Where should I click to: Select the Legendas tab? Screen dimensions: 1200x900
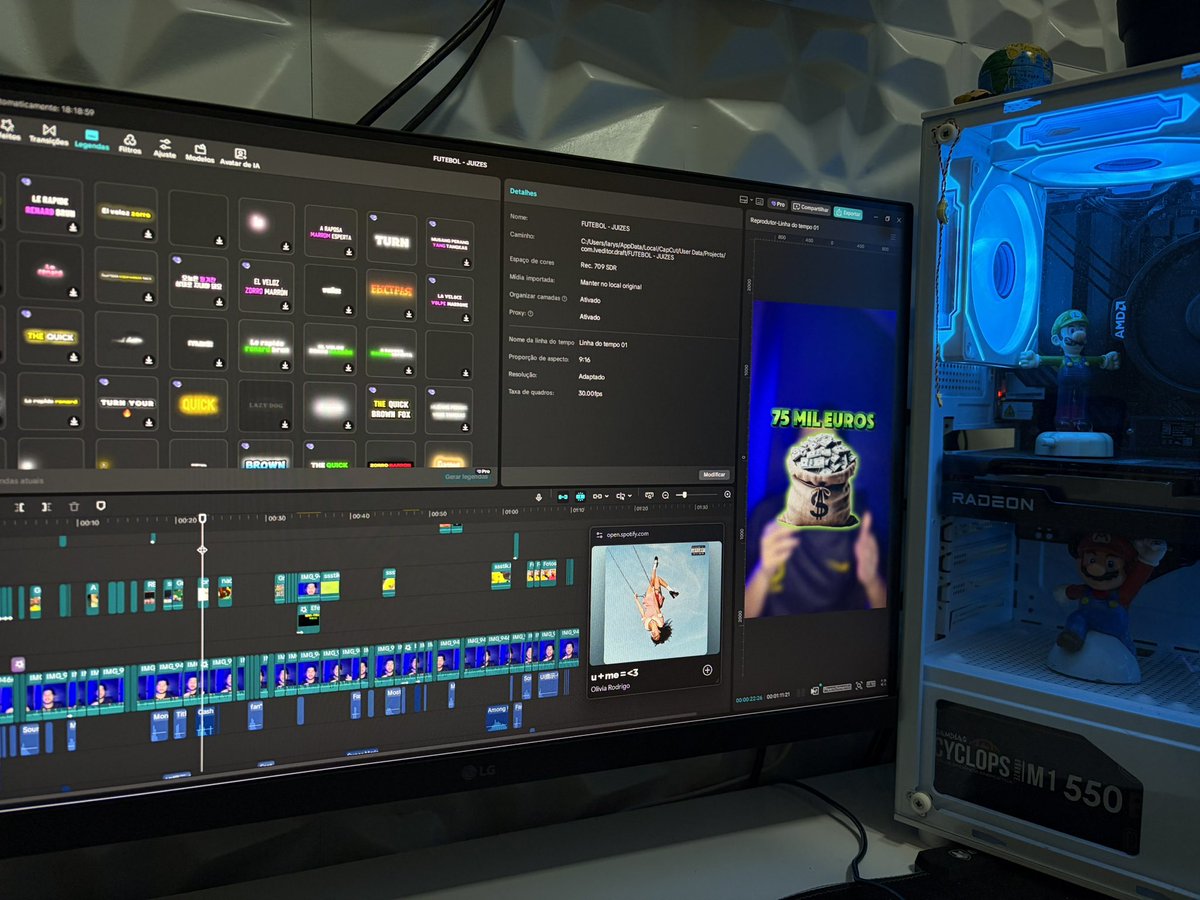click(91, 140)
